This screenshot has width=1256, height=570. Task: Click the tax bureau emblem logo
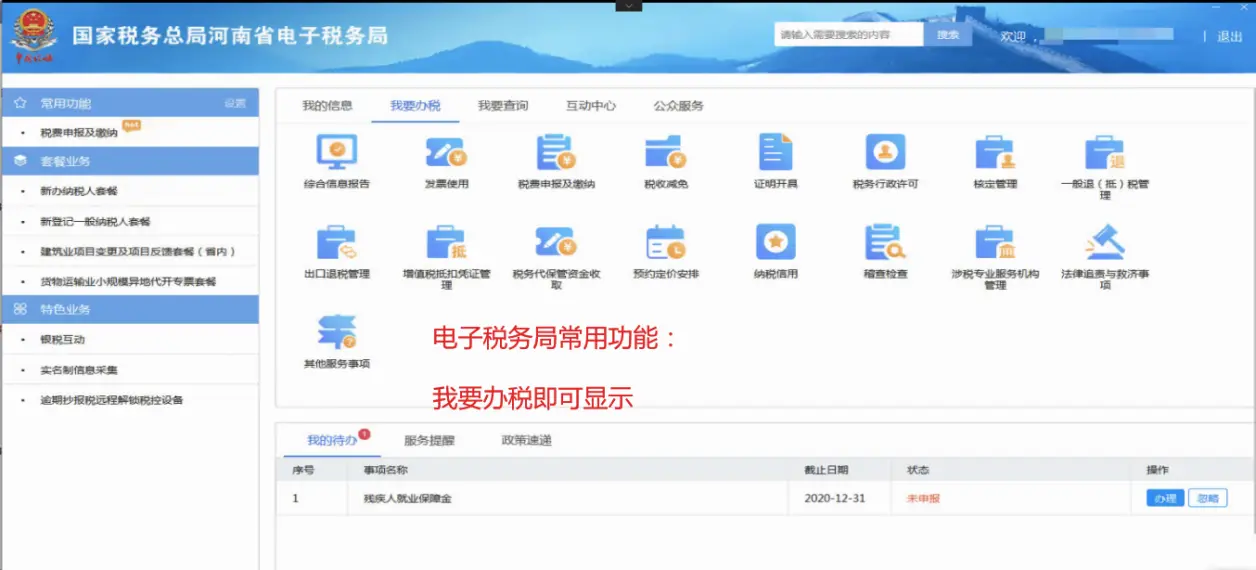click(x=35, y=34)
